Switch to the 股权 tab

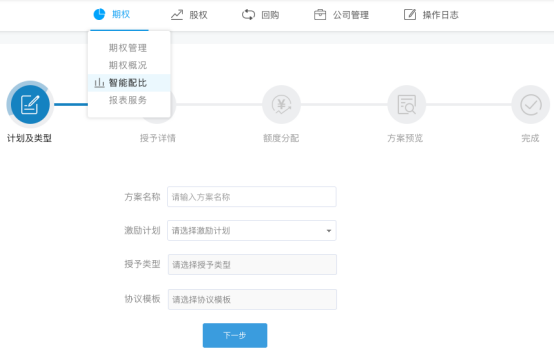(x=189, y=15)
